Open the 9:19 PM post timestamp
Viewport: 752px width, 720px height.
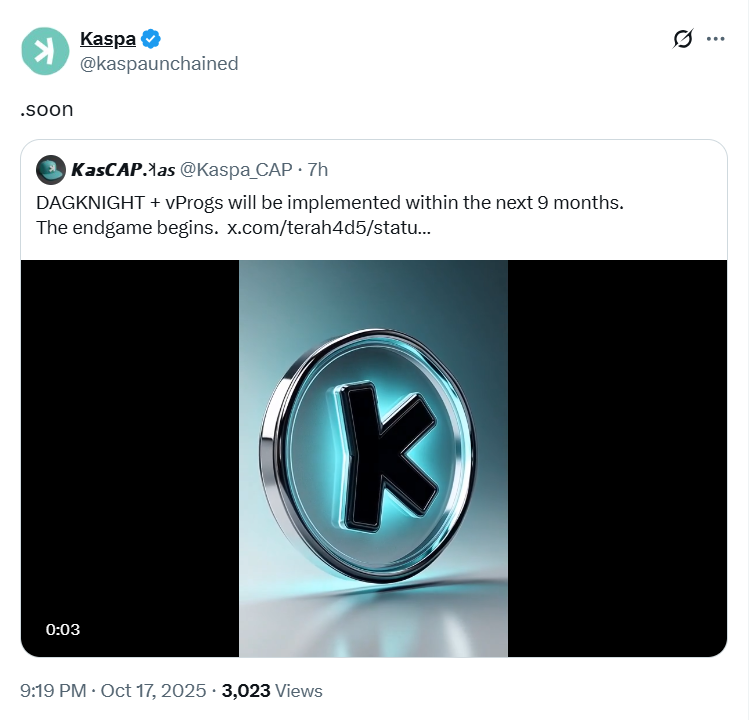55,690
